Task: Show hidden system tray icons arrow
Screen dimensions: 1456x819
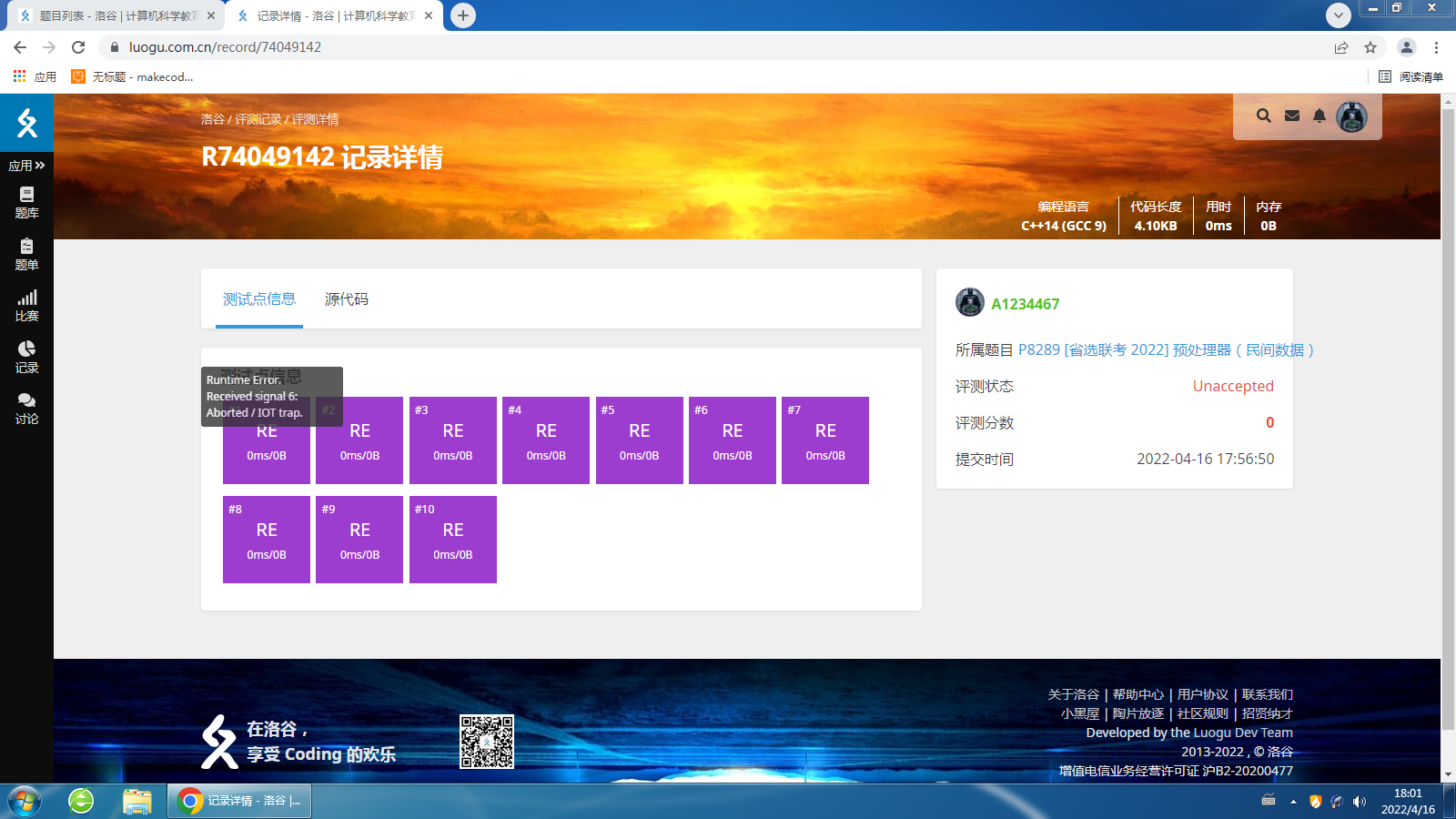Action: (1293, 802)
